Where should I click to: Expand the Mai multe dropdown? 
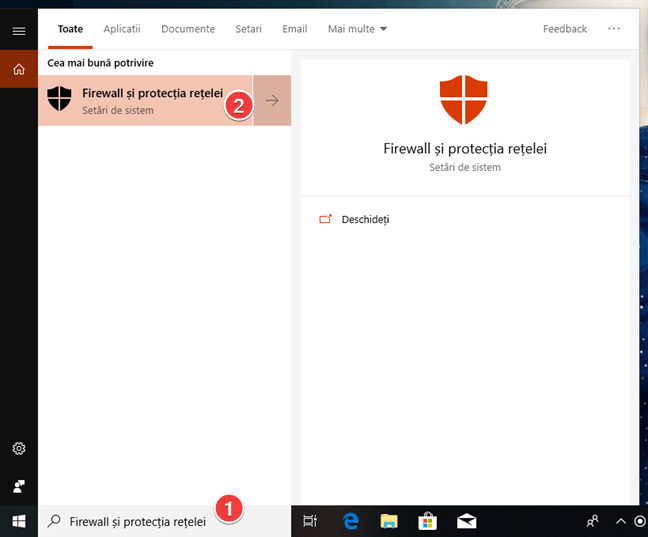pos(357,29)
